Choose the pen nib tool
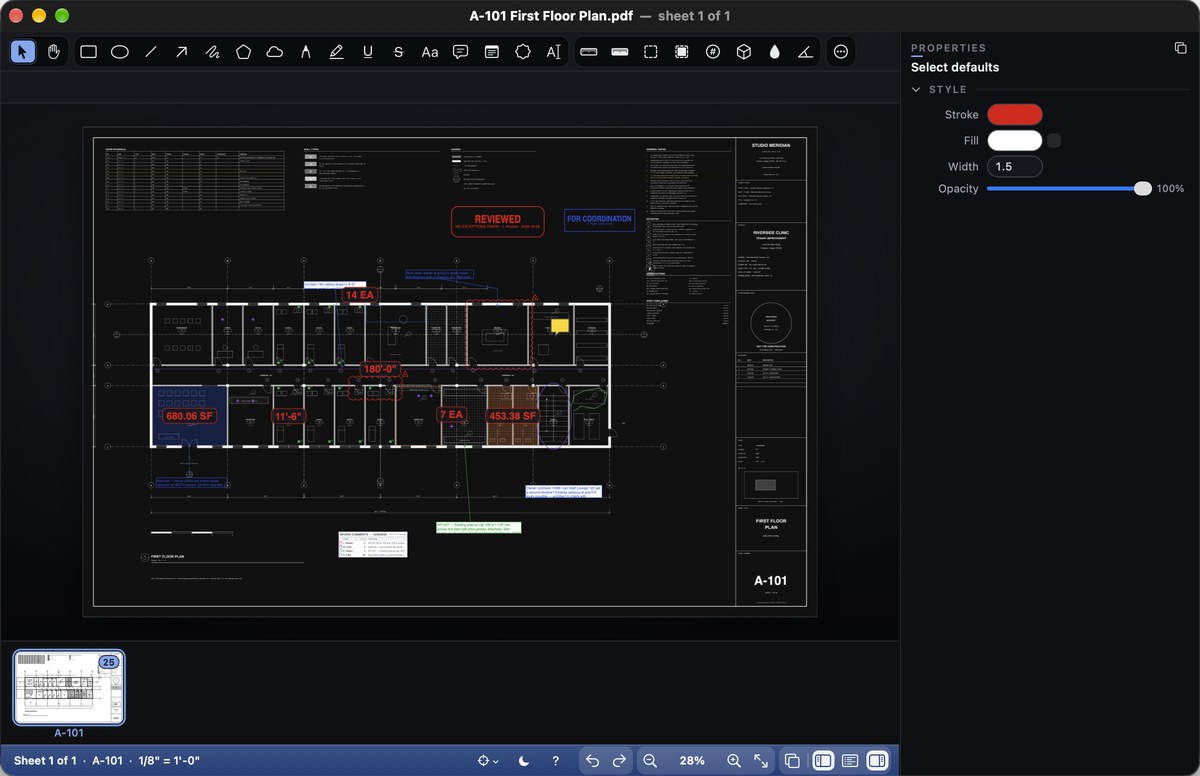 click(x=305, y=52)
